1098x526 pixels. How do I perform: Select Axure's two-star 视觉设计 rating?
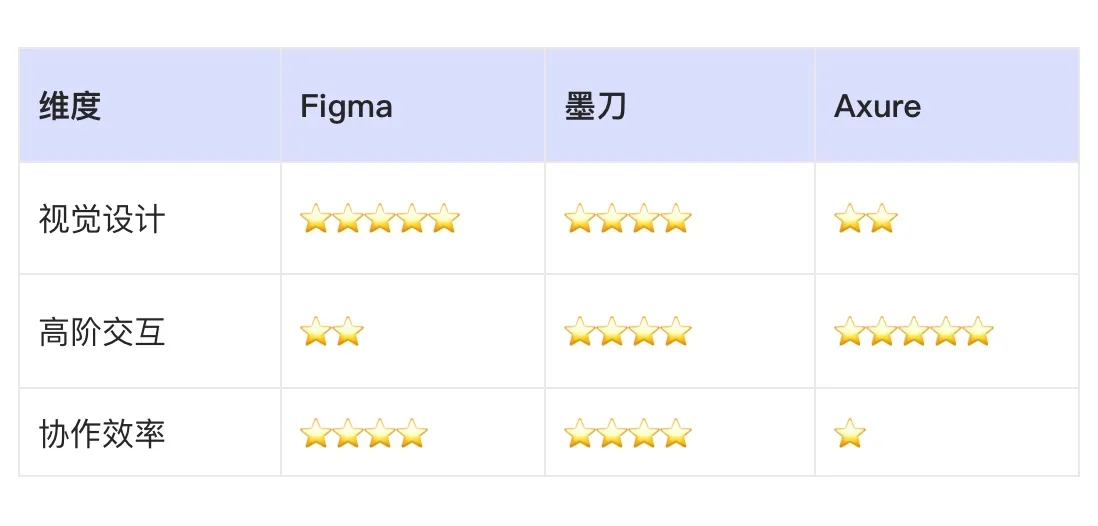tap(866, 218)
